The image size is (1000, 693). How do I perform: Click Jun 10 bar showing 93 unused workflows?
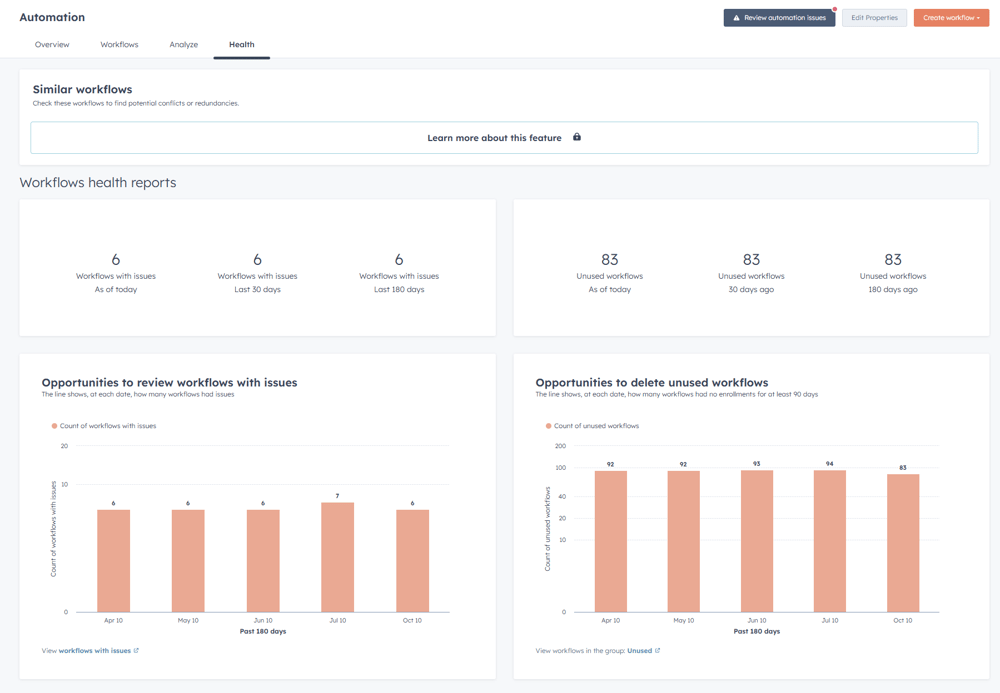(x=757, y=541)
